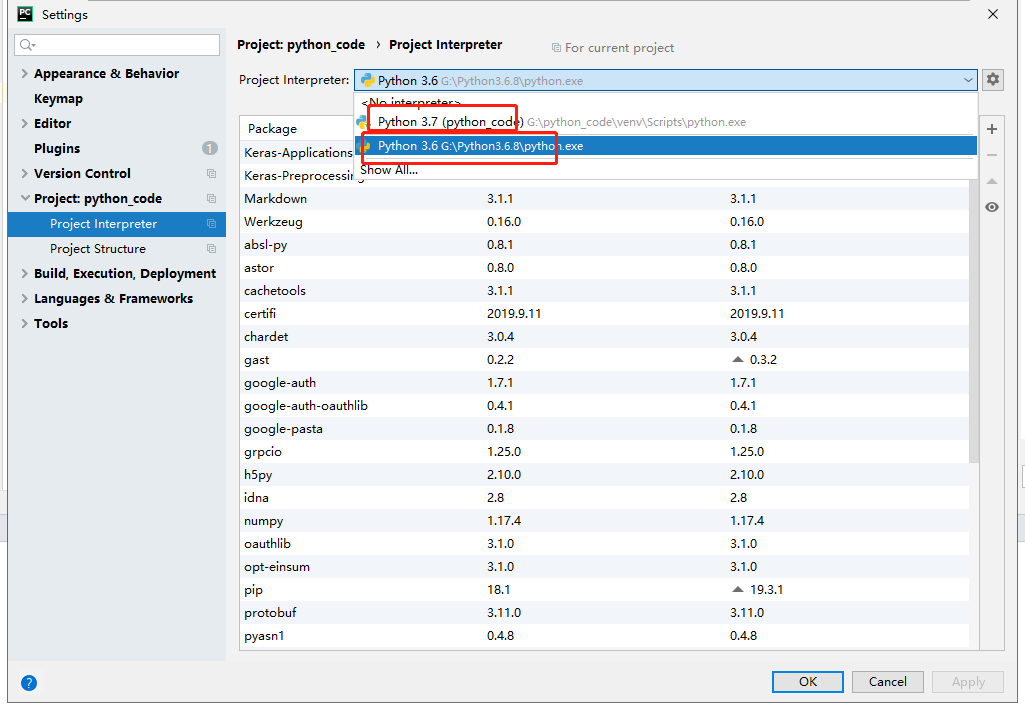Expand Build, Execution, Deployment section
Viewport: 1025px width, 710px height.
(x=24, y=273)
